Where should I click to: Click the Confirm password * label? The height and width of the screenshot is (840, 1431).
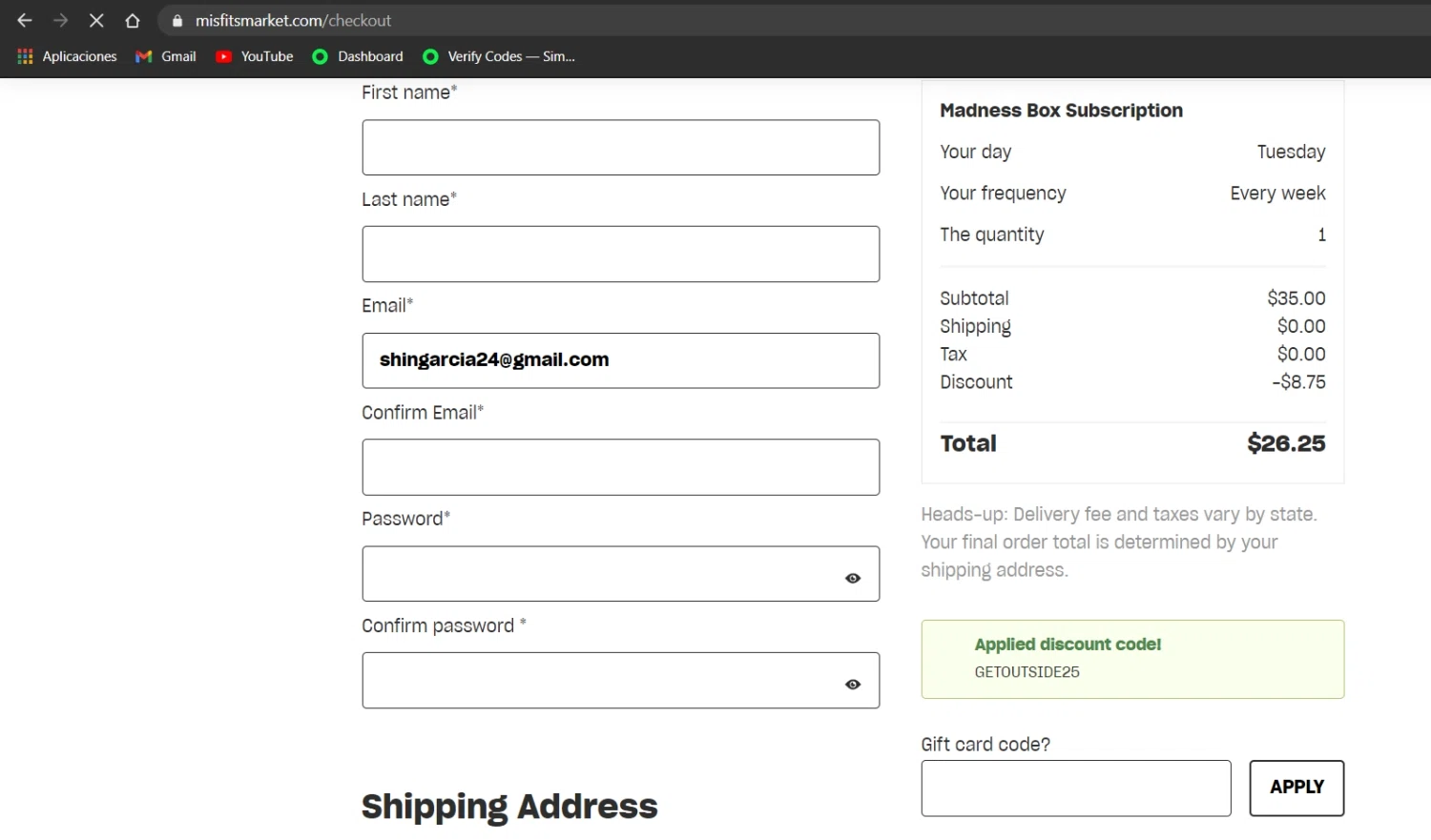[444, 626]
